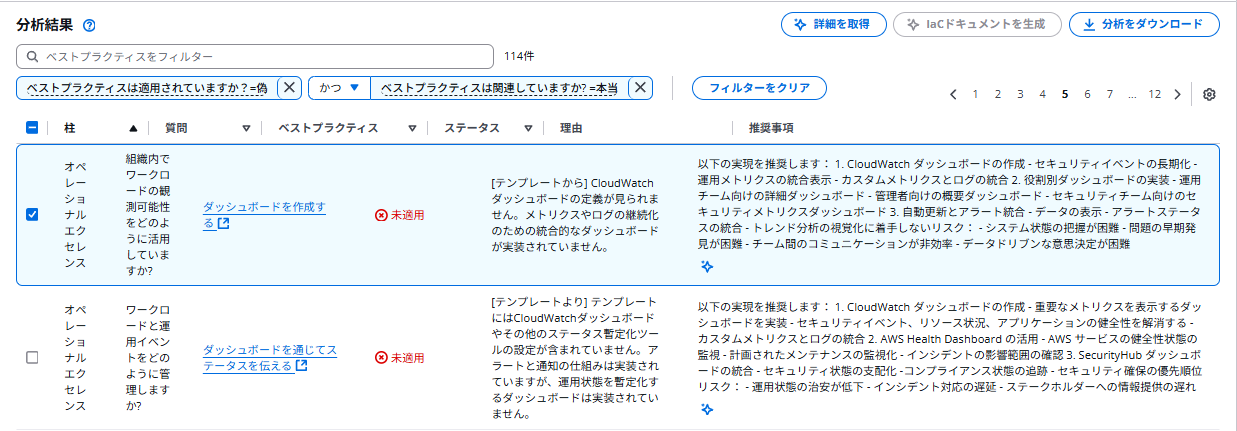Sort by the ステータス column
The width and height of the screenshot is (1237, 431).
pyautogui.click(x=527, y=128)
